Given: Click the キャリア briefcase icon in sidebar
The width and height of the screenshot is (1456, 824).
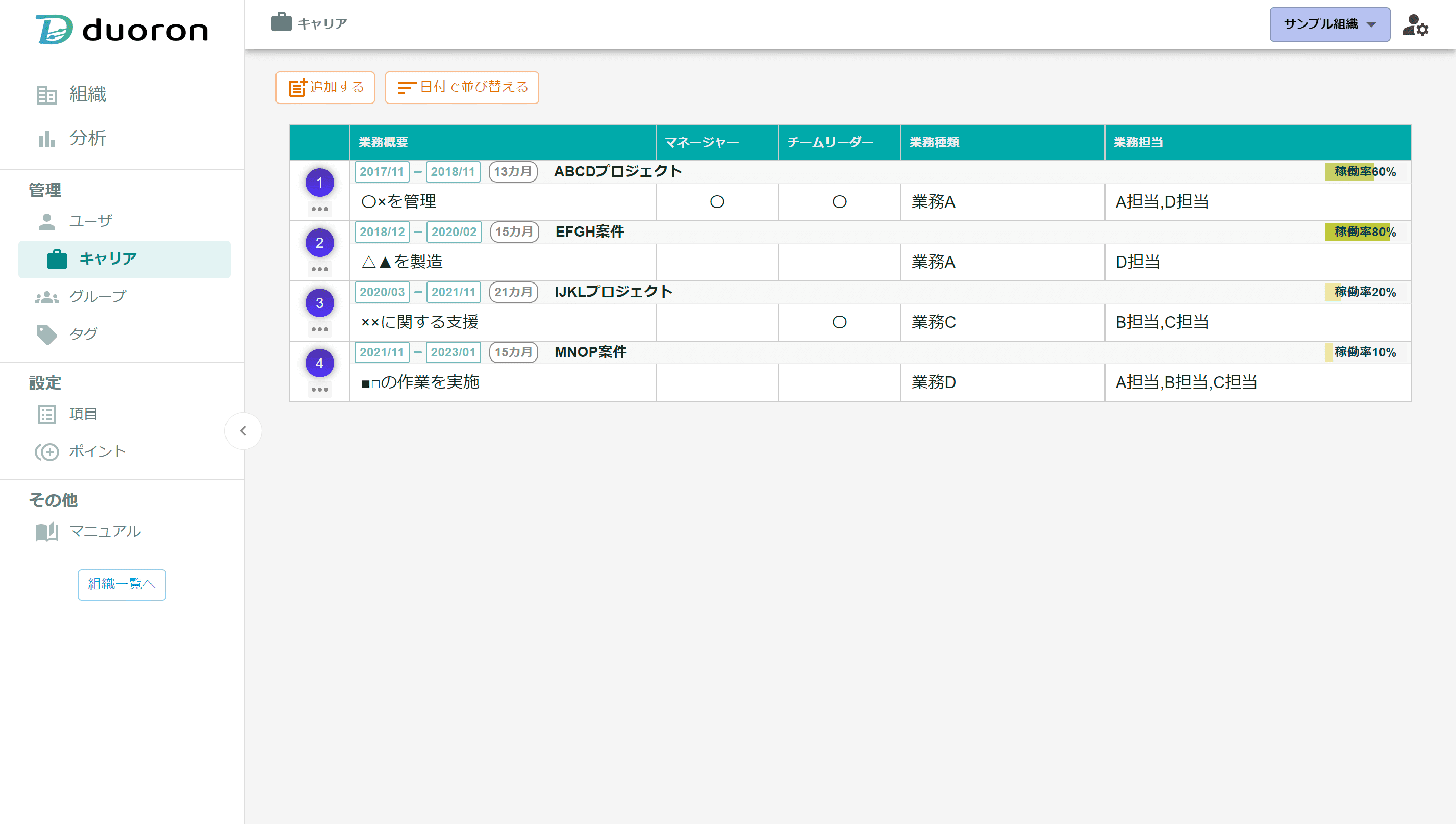Looking at the screenshot, I should (x=57, y=259).
